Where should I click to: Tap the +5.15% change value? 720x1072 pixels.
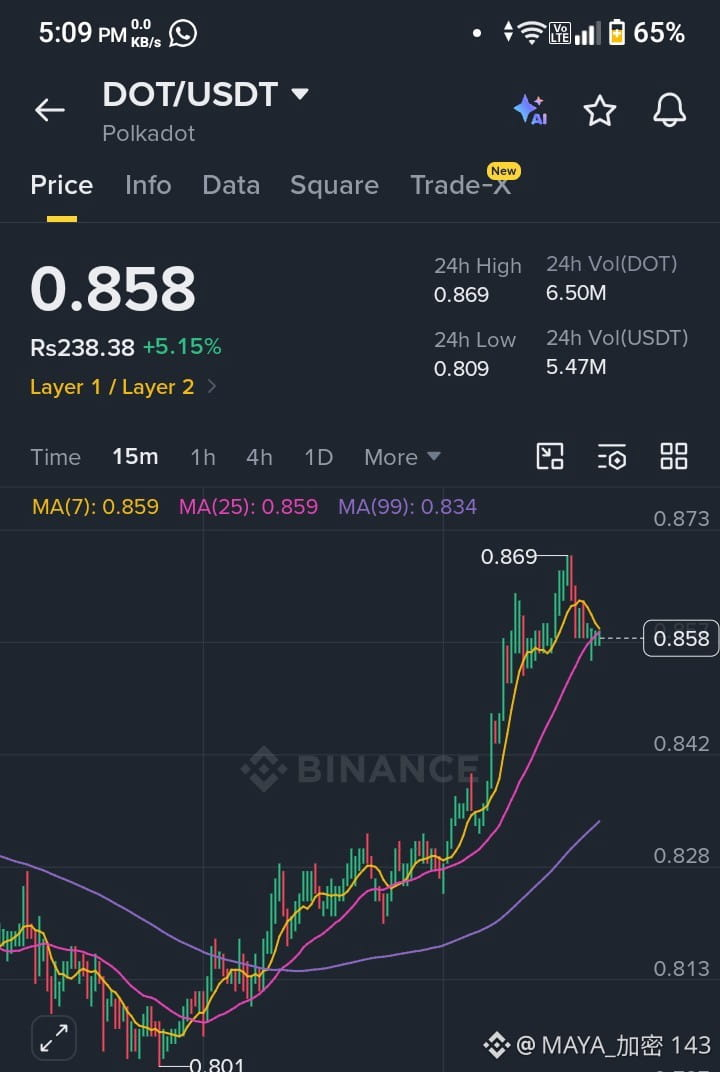tap(182, 347)
